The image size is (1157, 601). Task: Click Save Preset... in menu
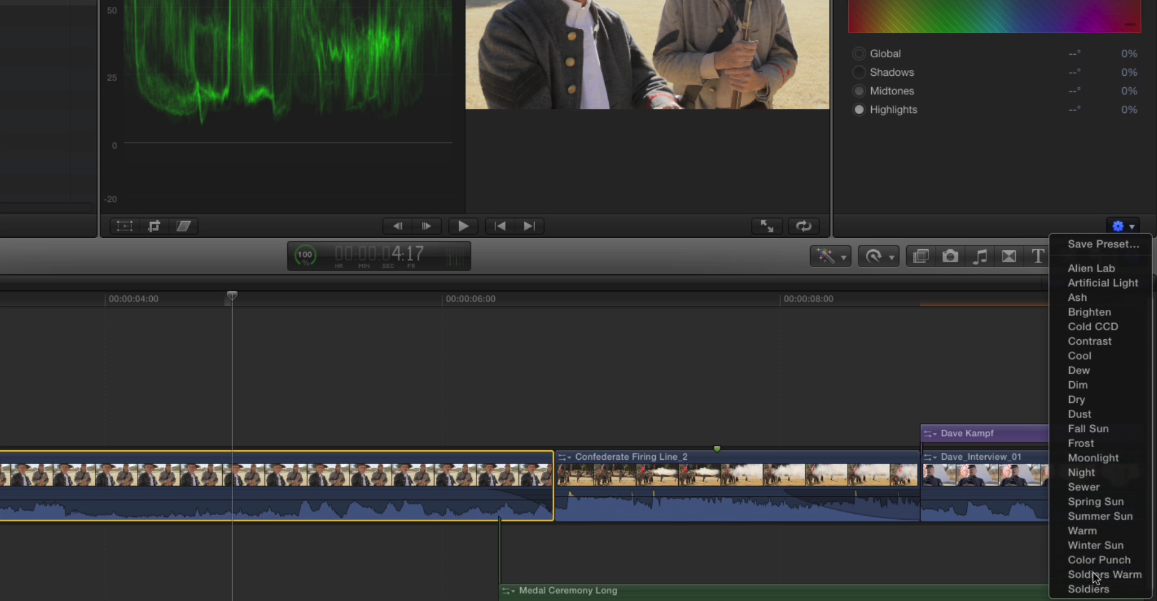click(1103, 244)
